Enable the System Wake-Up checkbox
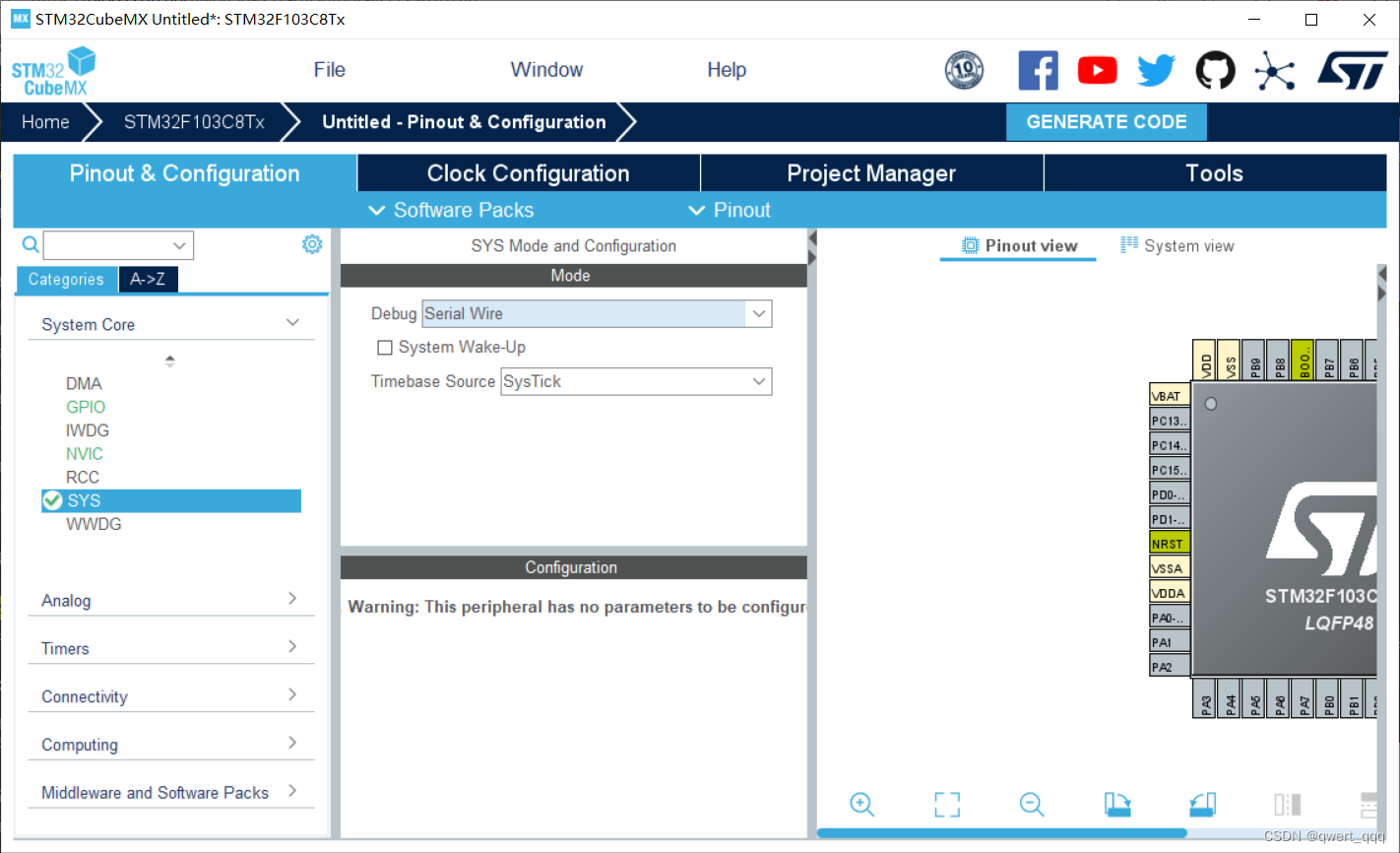The width and height of the screenshot is (1400, 853). [385, 348]
